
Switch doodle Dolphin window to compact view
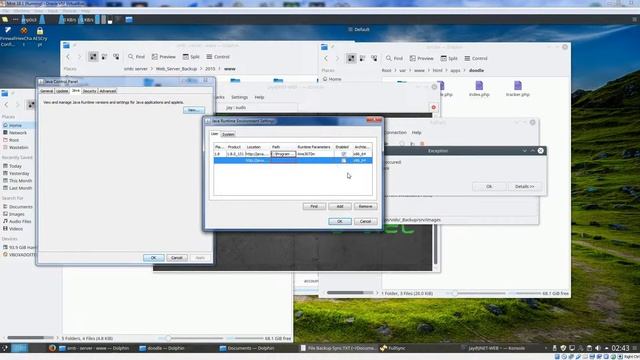click(x=362, y=58)
